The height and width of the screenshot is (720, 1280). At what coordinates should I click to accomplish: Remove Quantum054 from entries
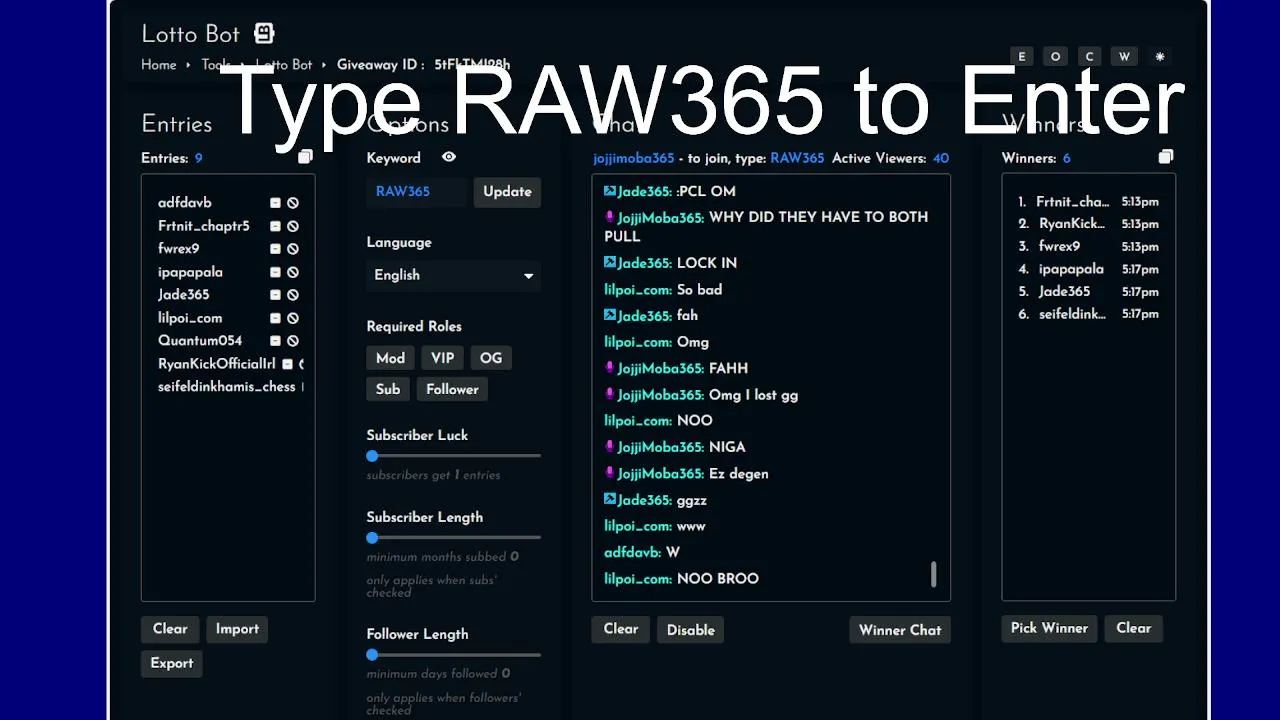point(275,341)
